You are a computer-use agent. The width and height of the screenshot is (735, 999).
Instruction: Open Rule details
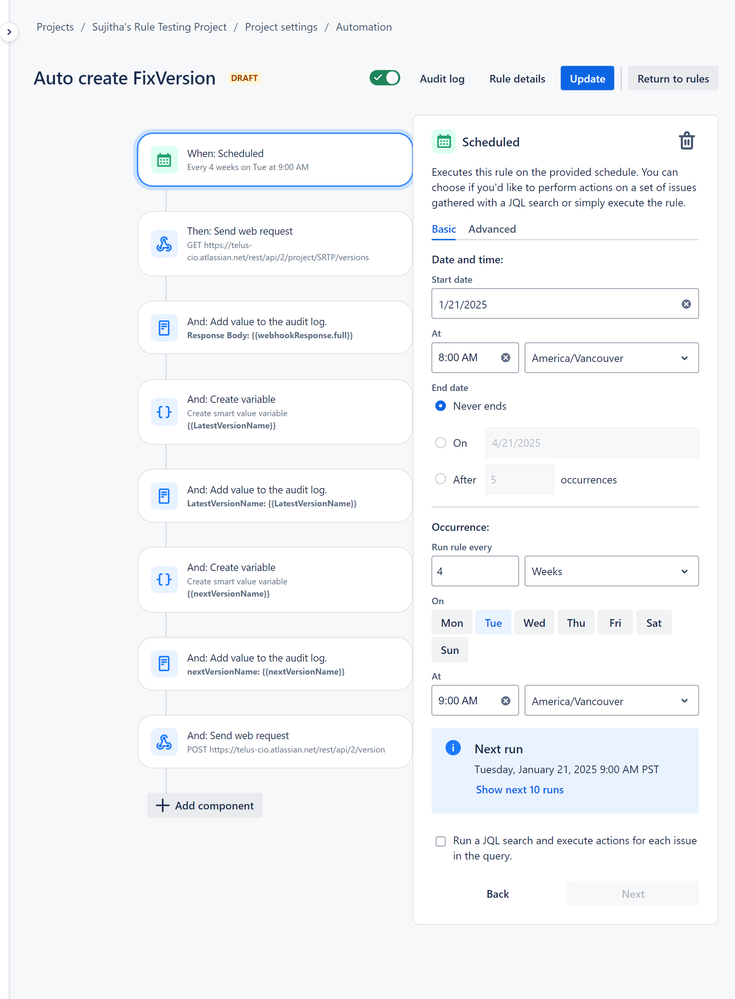pyautogui.click(x=517, y=78)
